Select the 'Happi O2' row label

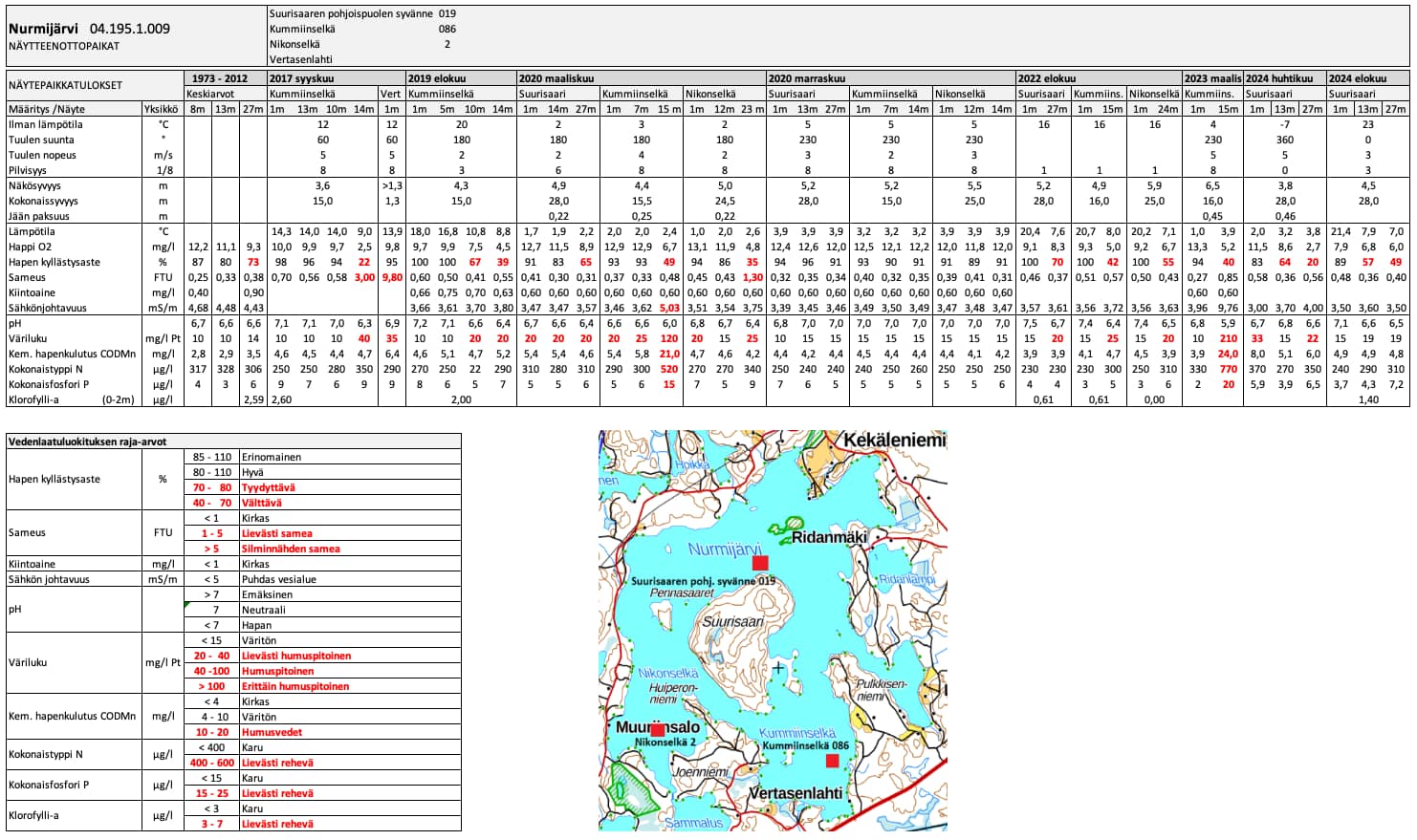[31, 247]
